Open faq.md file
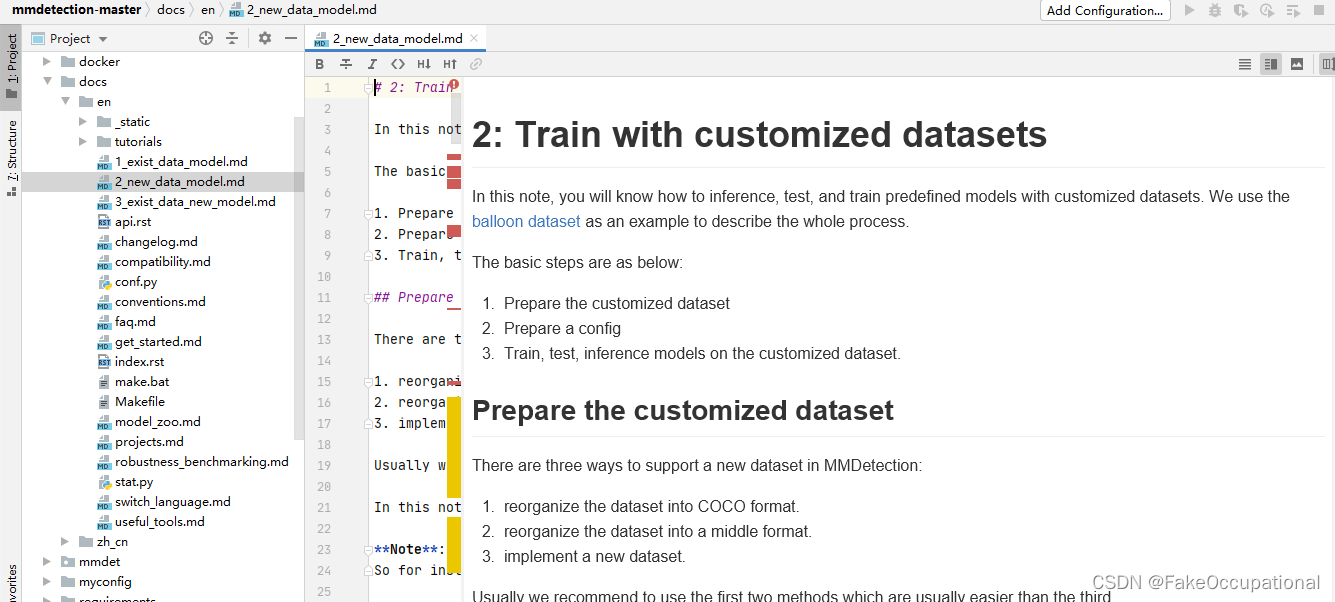The image size is (1335, 602). [135, 321]
